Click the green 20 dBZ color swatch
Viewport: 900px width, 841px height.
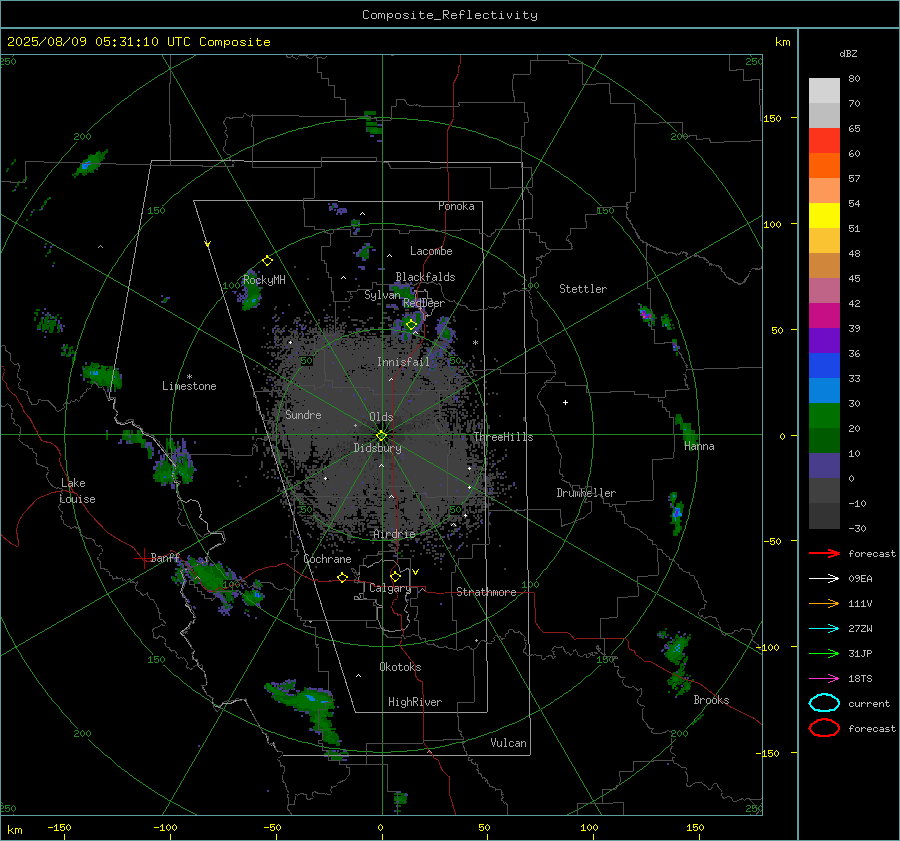click(x=824, y=416)
